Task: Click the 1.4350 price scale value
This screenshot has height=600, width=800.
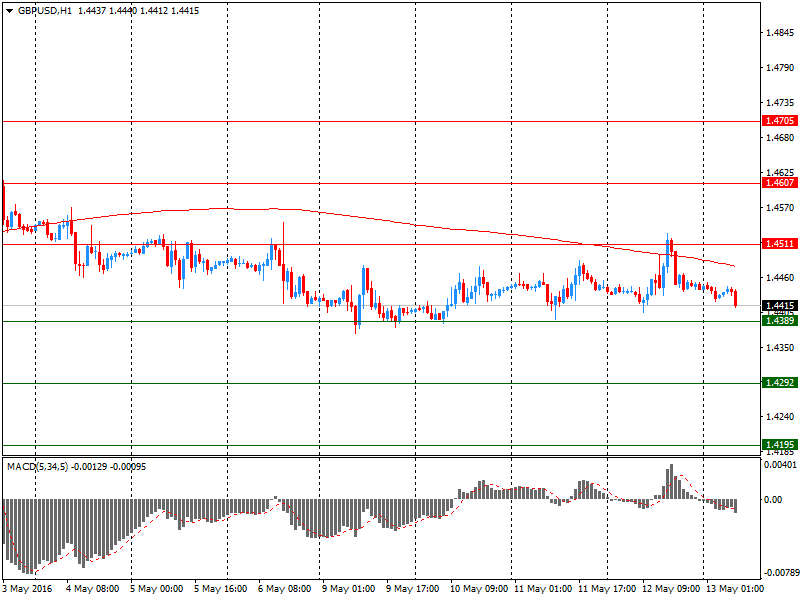Action: [780, 347]
